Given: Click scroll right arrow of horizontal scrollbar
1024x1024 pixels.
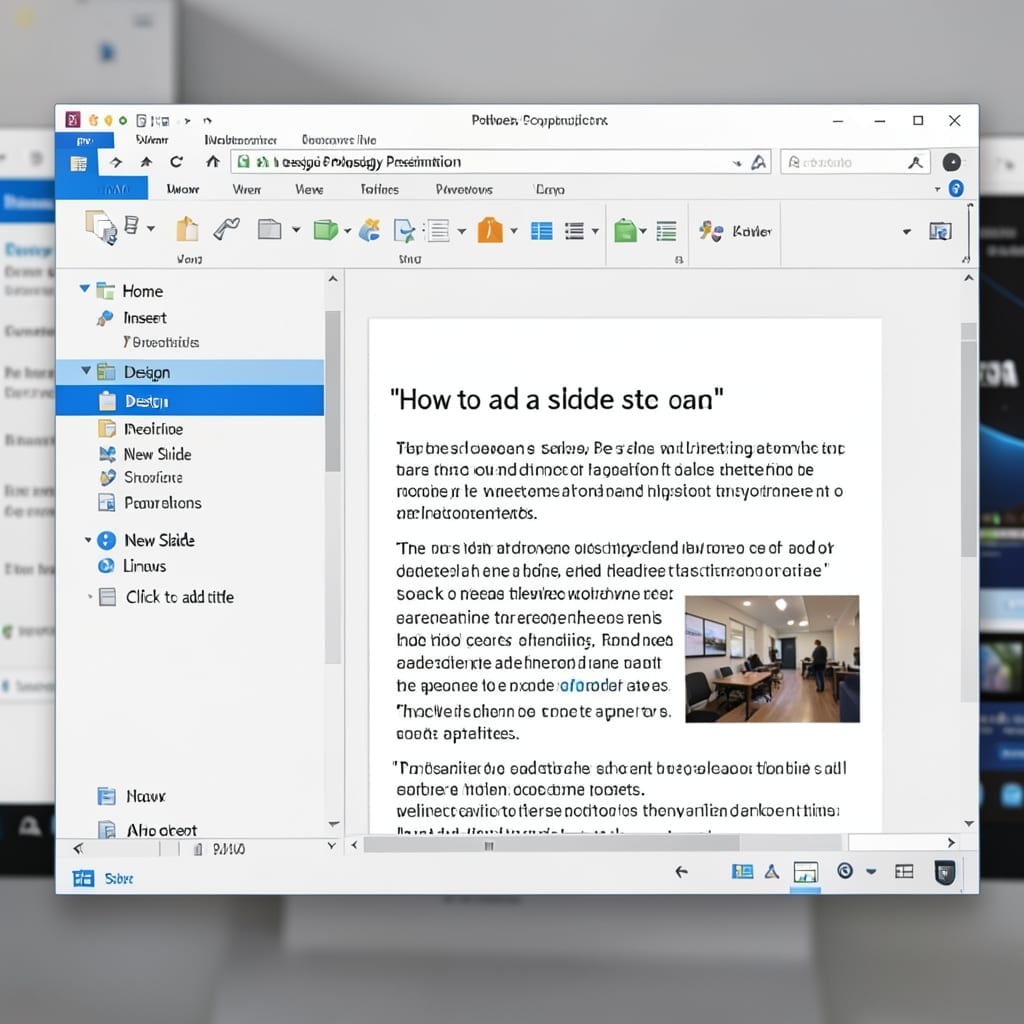Looking at the screenshot, I should tap(951, 842).
